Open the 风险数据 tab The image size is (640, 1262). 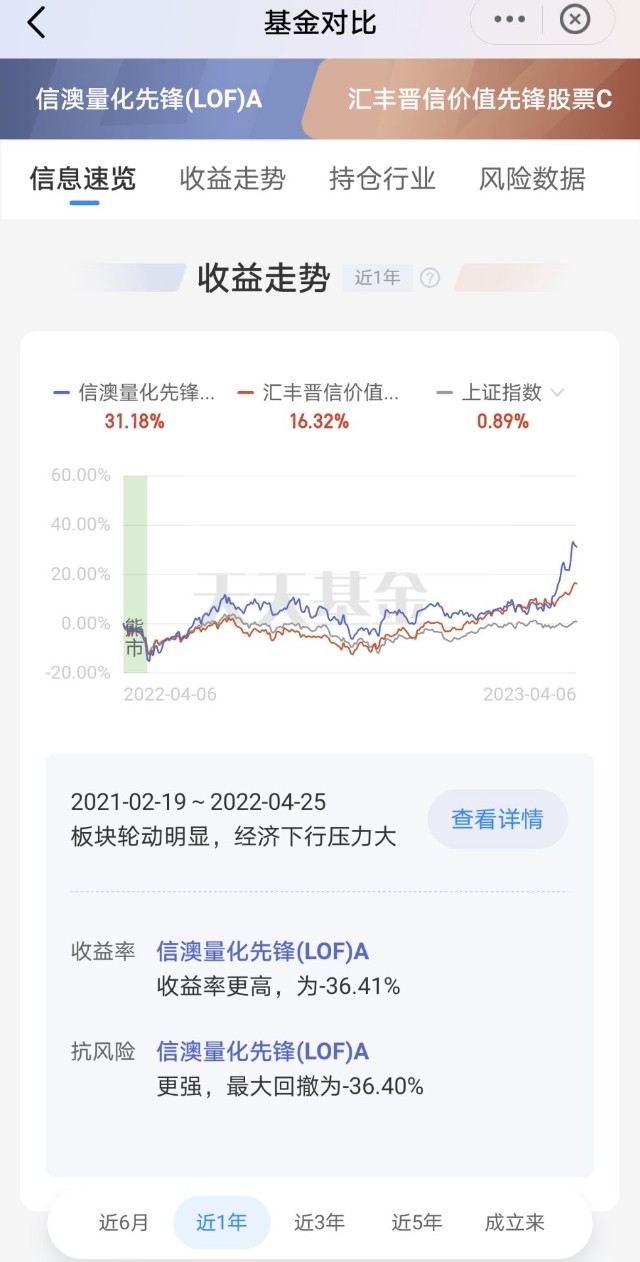(x=532, y=179)
